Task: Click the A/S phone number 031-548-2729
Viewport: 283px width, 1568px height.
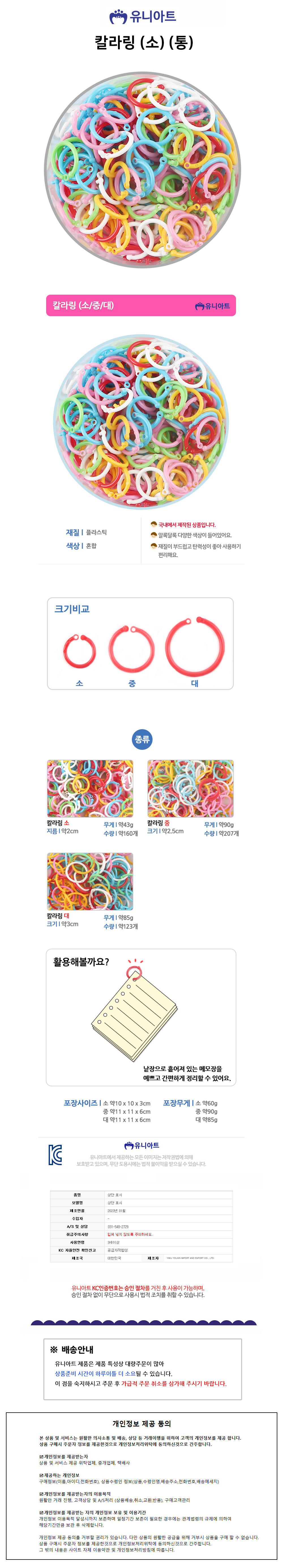Action: (118, 1226)
